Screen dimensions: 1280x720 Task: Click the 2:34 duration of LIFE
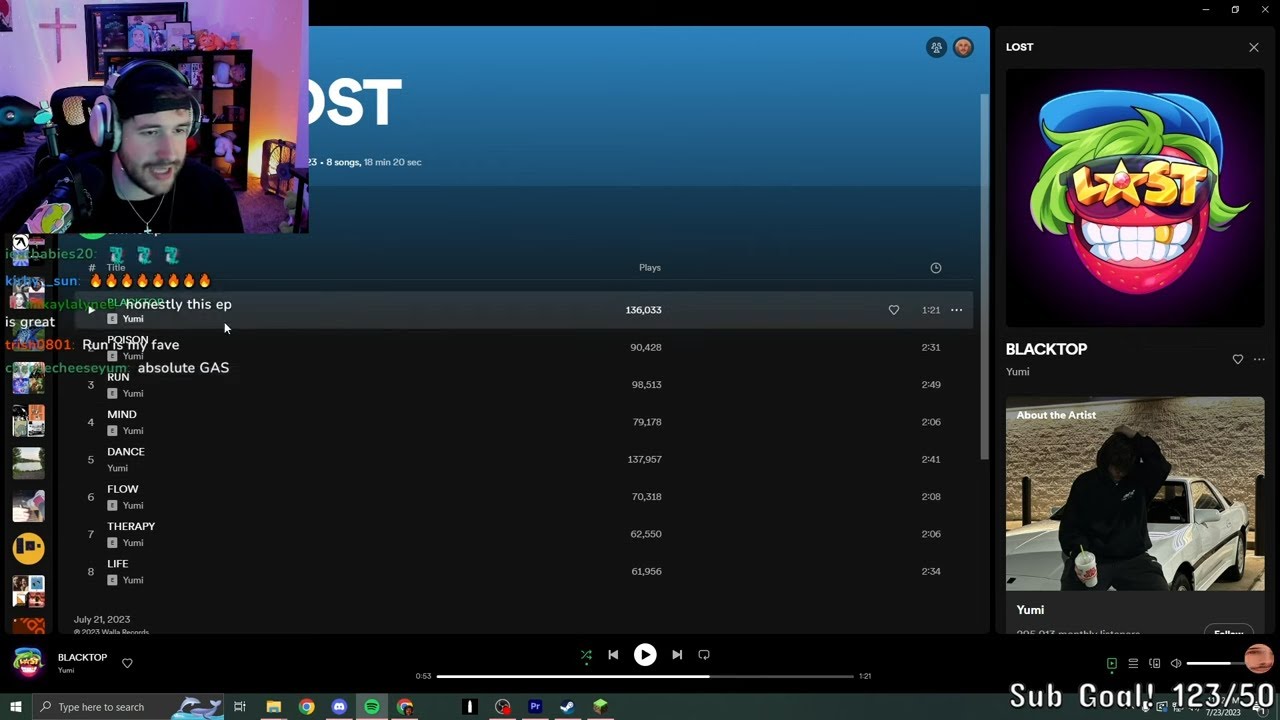click(931, 571)
